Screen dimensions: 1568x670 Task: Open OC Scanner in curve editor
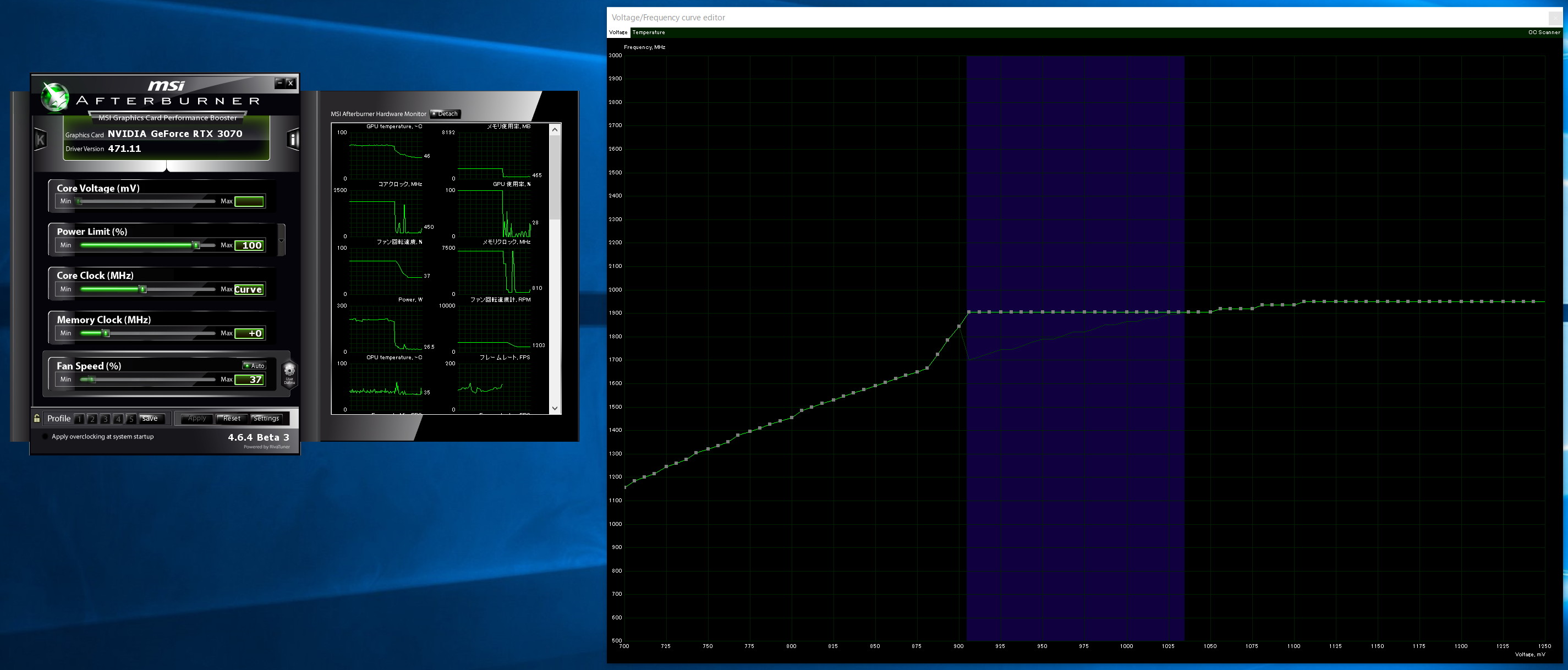tap(1544, 32)
